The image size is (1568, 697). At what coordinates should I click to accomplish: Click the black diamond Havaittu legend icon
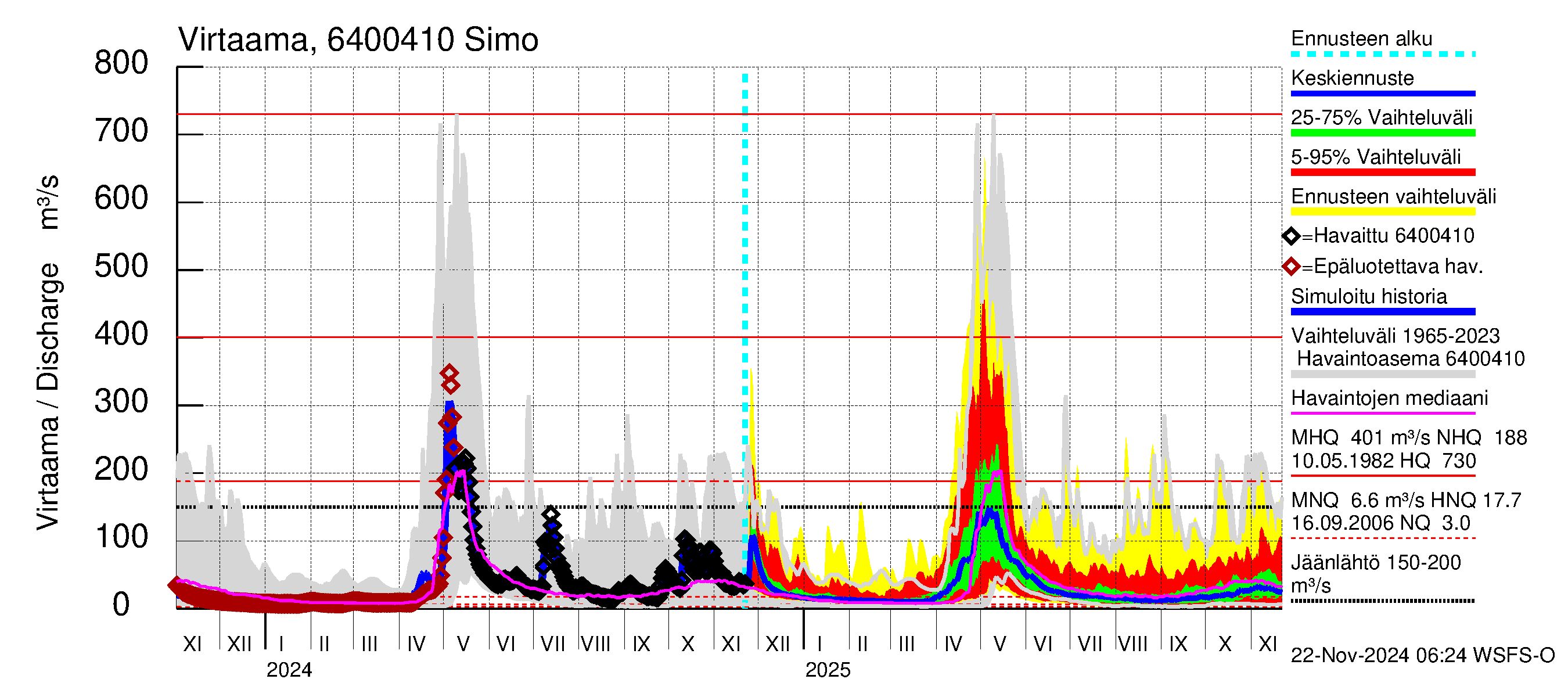1291,236
